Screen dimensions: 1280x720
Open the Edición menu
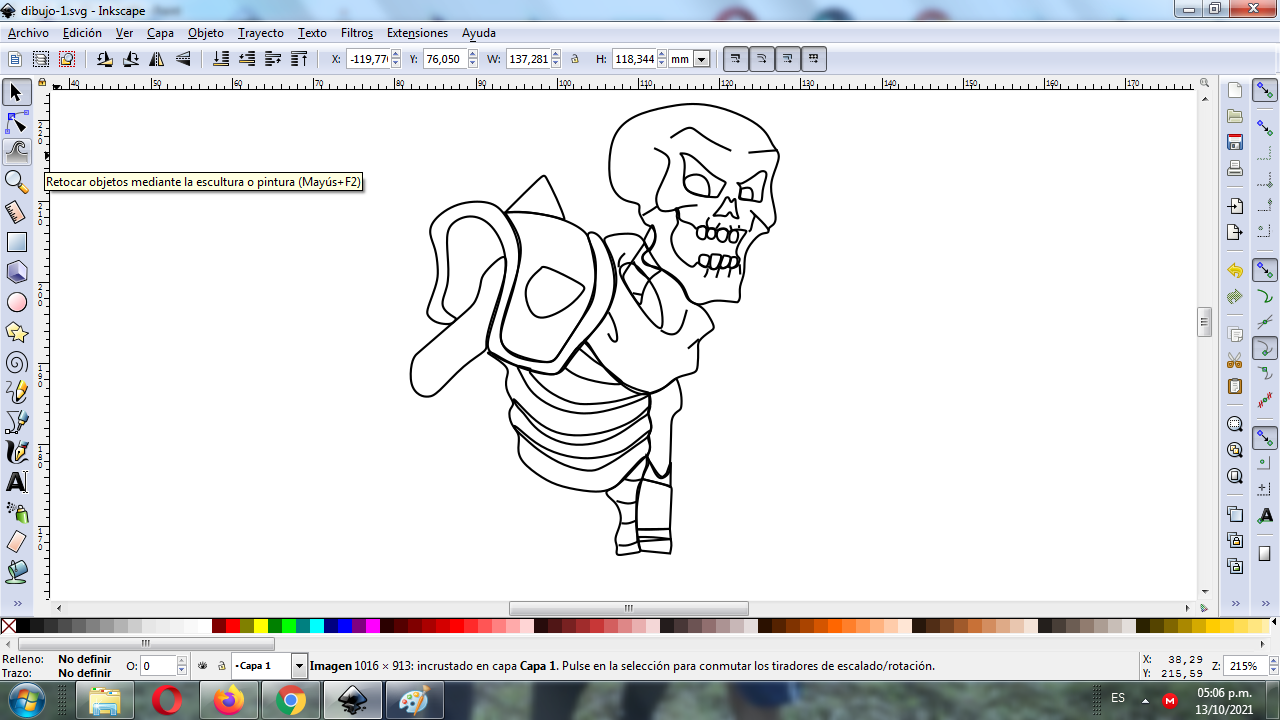[x=82, y=33]
